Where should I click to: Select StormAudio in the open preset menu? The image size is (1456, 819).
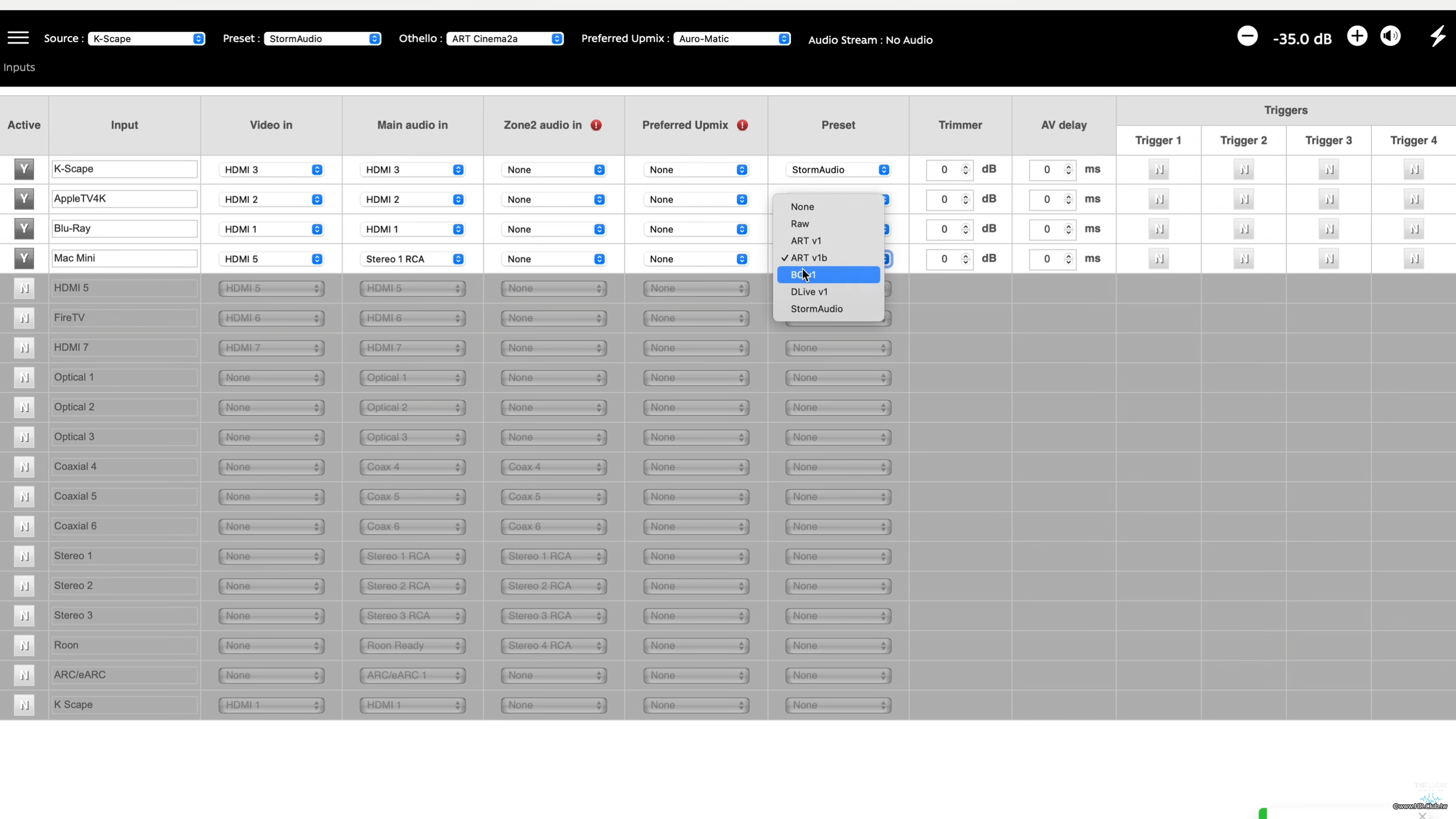coord(816,309)
